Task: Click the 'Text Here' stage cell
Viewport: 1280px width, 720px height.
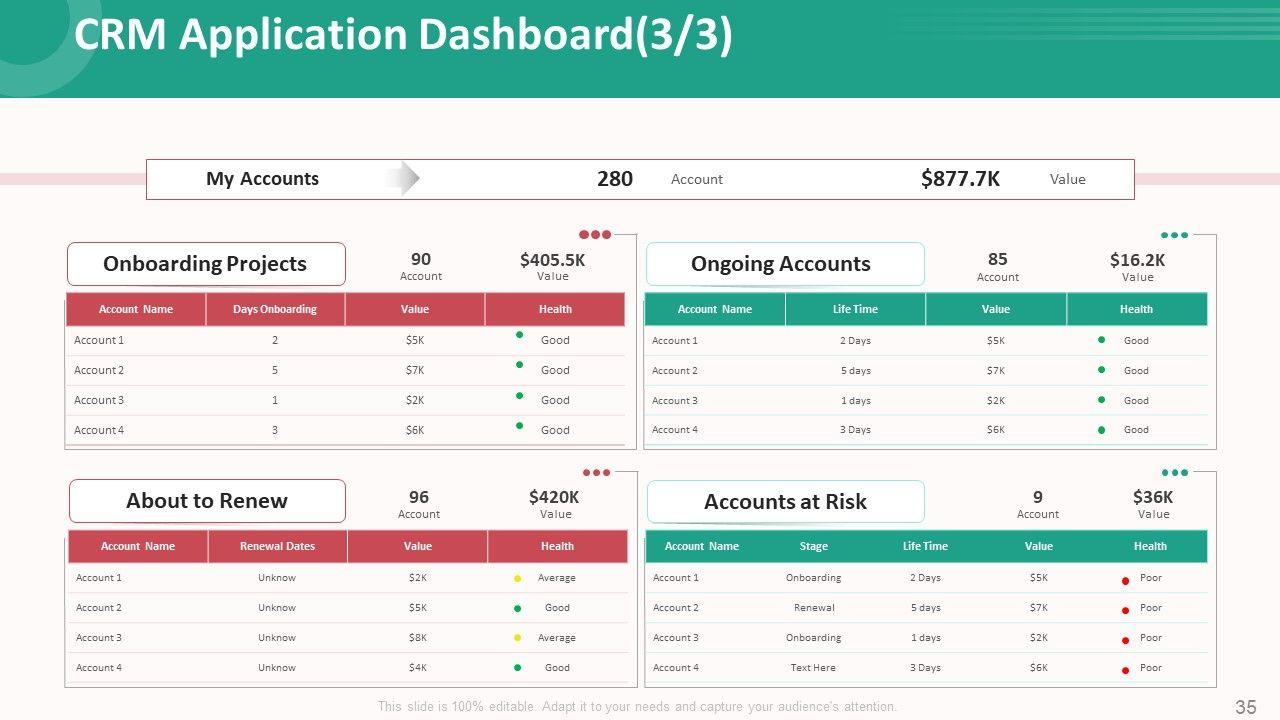Action: pyautogui.click(x=813, y=667)
